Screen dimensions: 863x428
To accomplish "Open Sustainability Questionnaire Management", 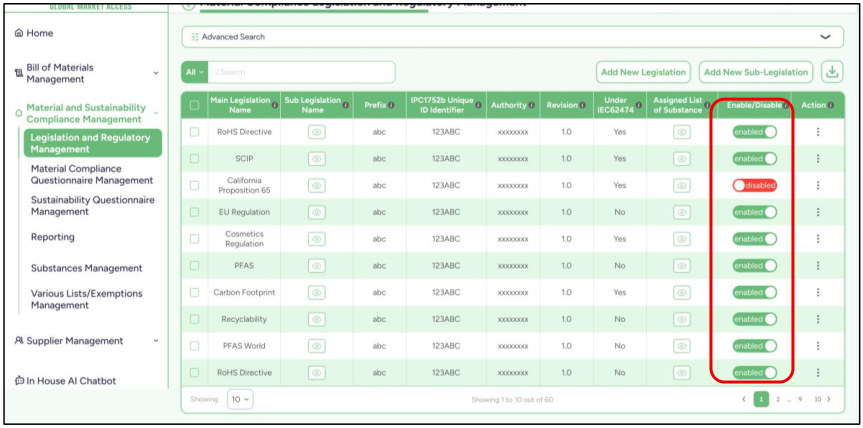I will click(x=92, y=206).
